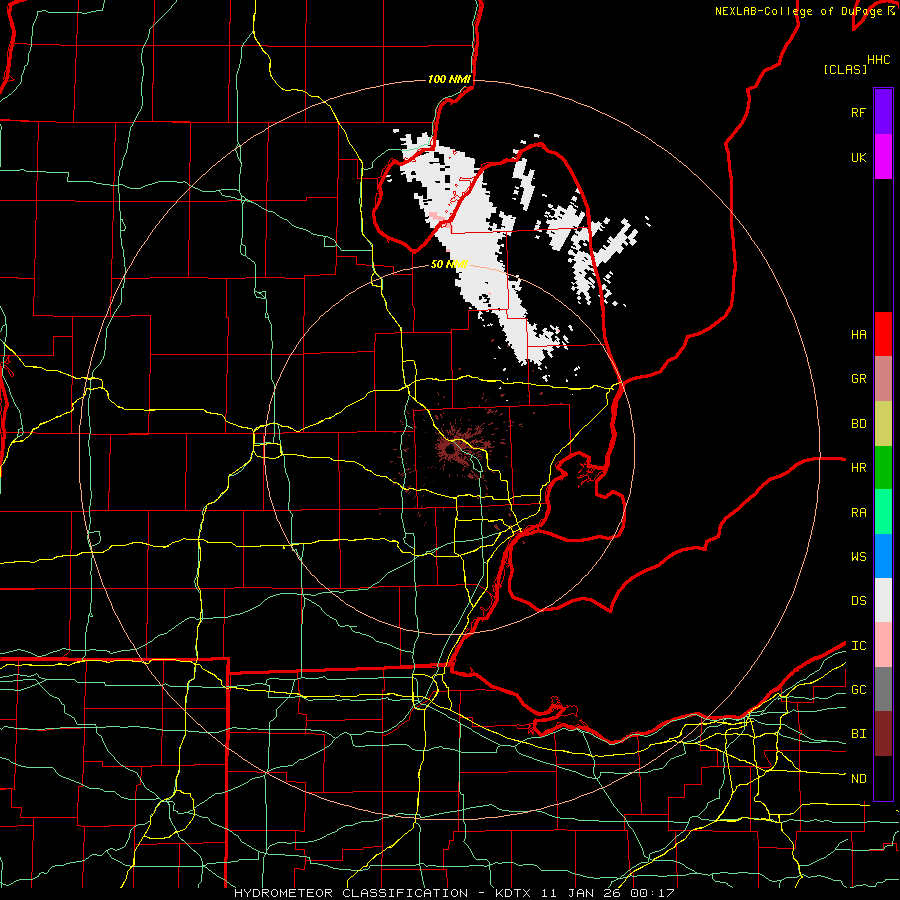Click the RF legend label

[x=858, y=112]
